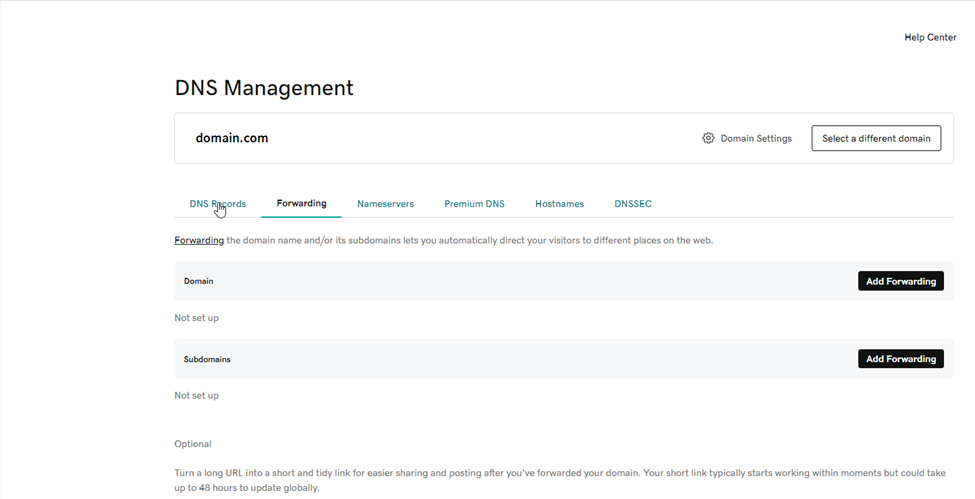Click the Domain section header label
This screenshot has height=499, width=975.
click(198, 282)
